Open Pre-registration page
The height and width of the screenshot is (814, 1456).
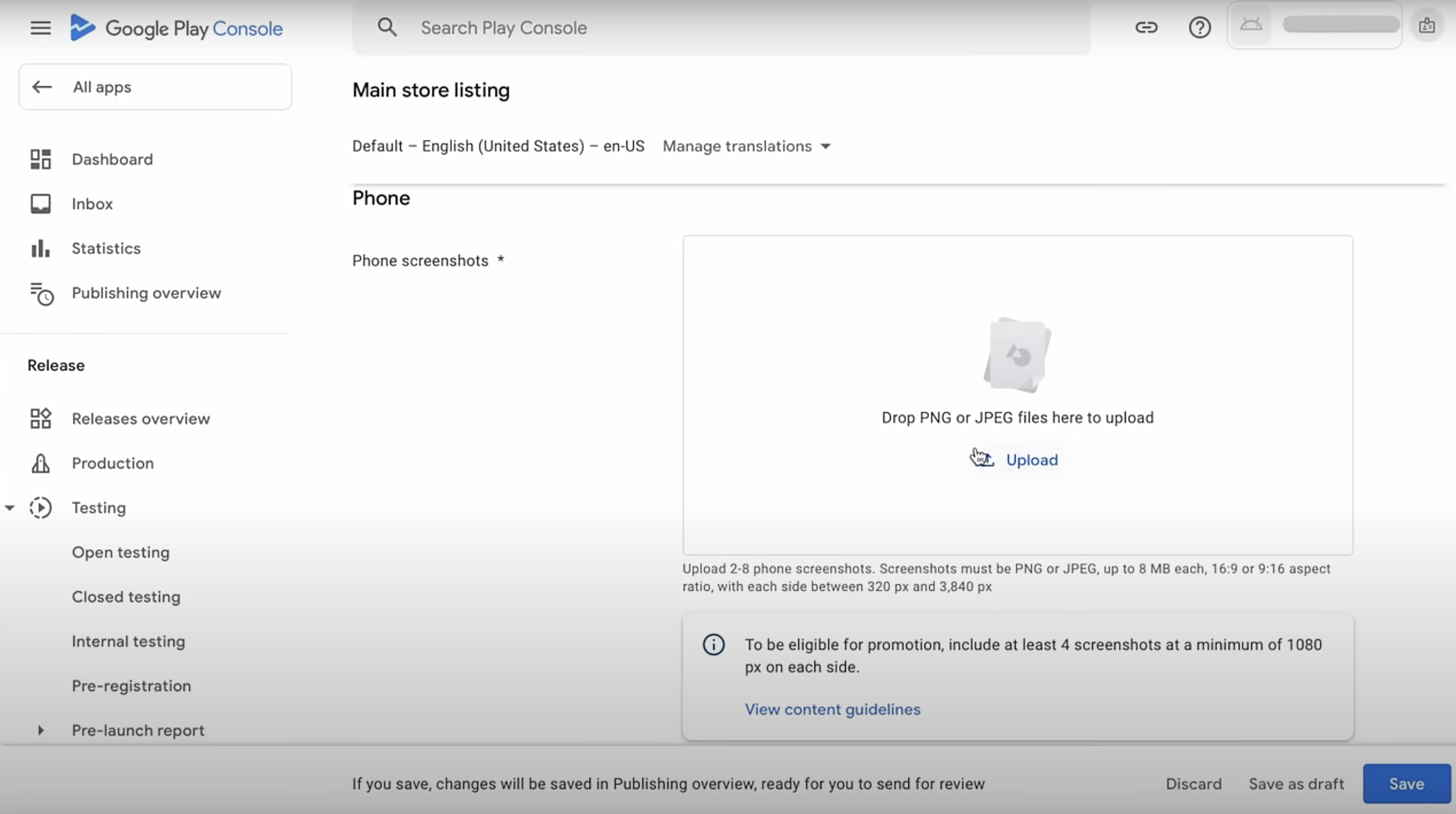(131, 686)
